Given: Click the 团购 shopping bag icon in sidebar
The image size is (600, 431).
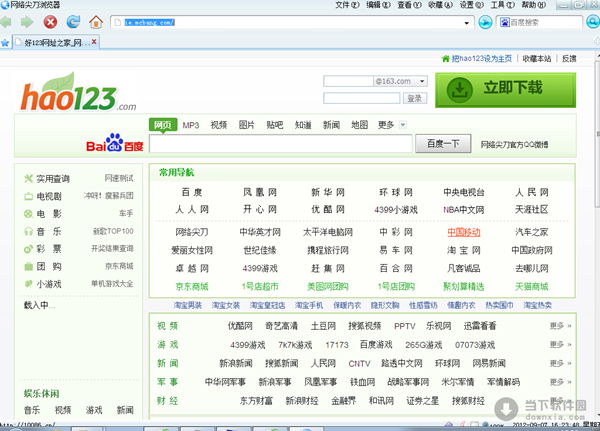Looking at the screenshot, I should [28, 266].
